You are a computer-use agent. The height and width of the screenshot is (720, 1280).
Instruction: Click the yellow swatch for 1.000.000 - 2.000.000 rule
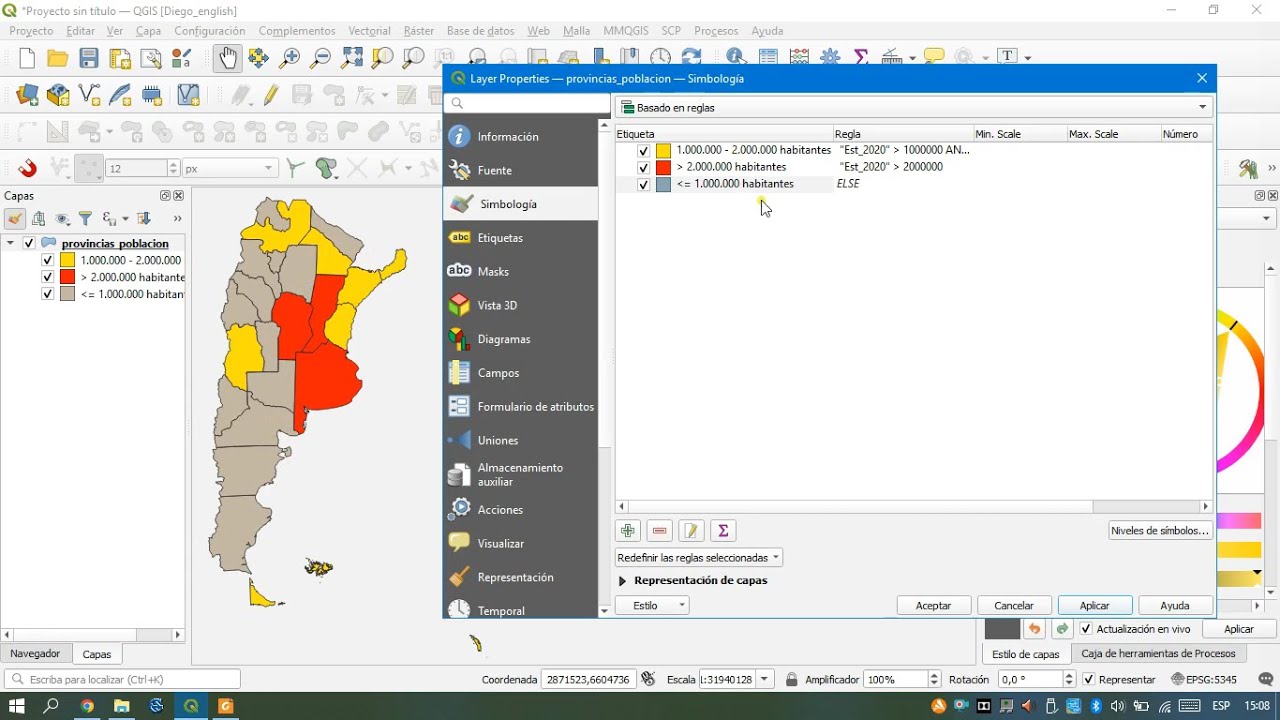[x=663, y=151]
